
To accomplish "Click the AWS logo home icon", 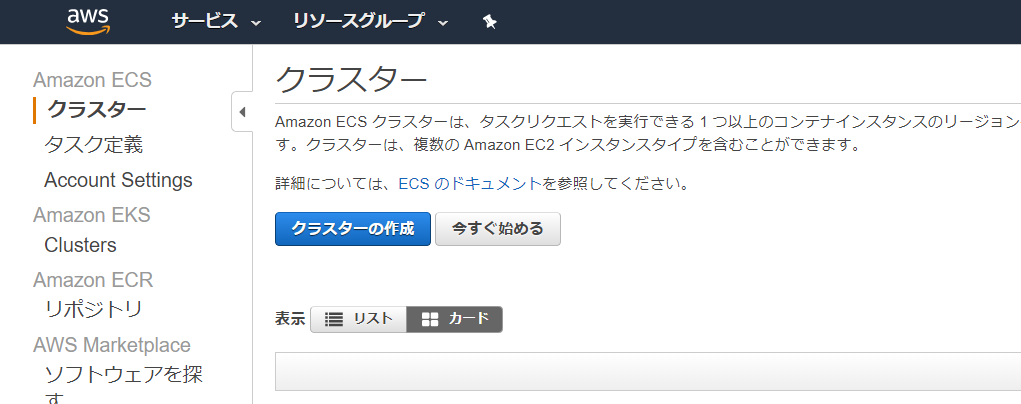I will [x=88, y=22].
